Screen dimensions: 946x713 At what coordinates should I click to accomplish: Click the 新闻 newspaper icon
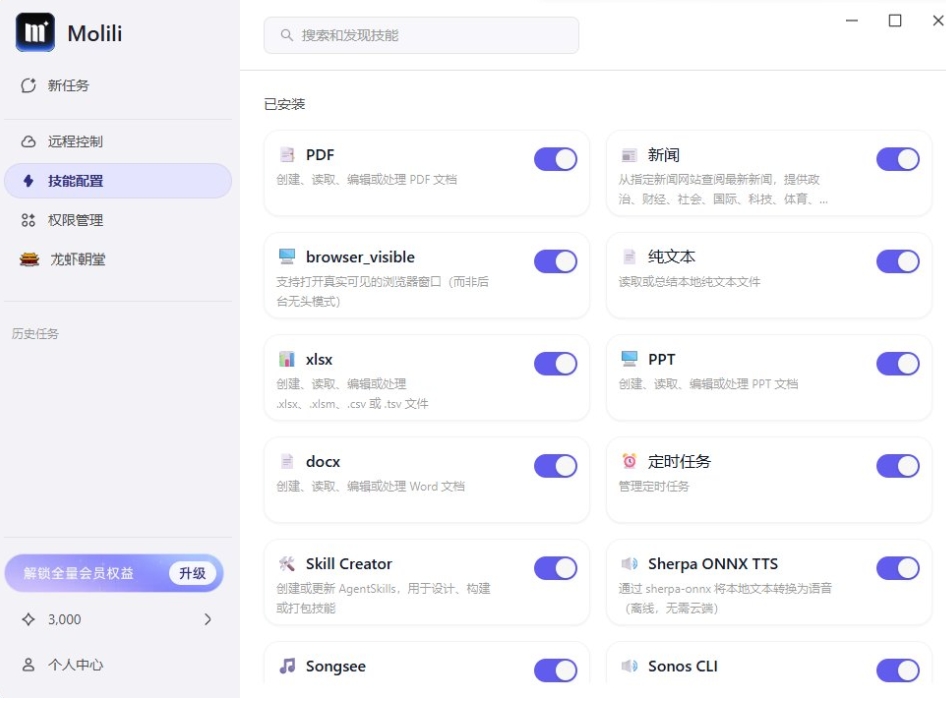click(629, 155)
